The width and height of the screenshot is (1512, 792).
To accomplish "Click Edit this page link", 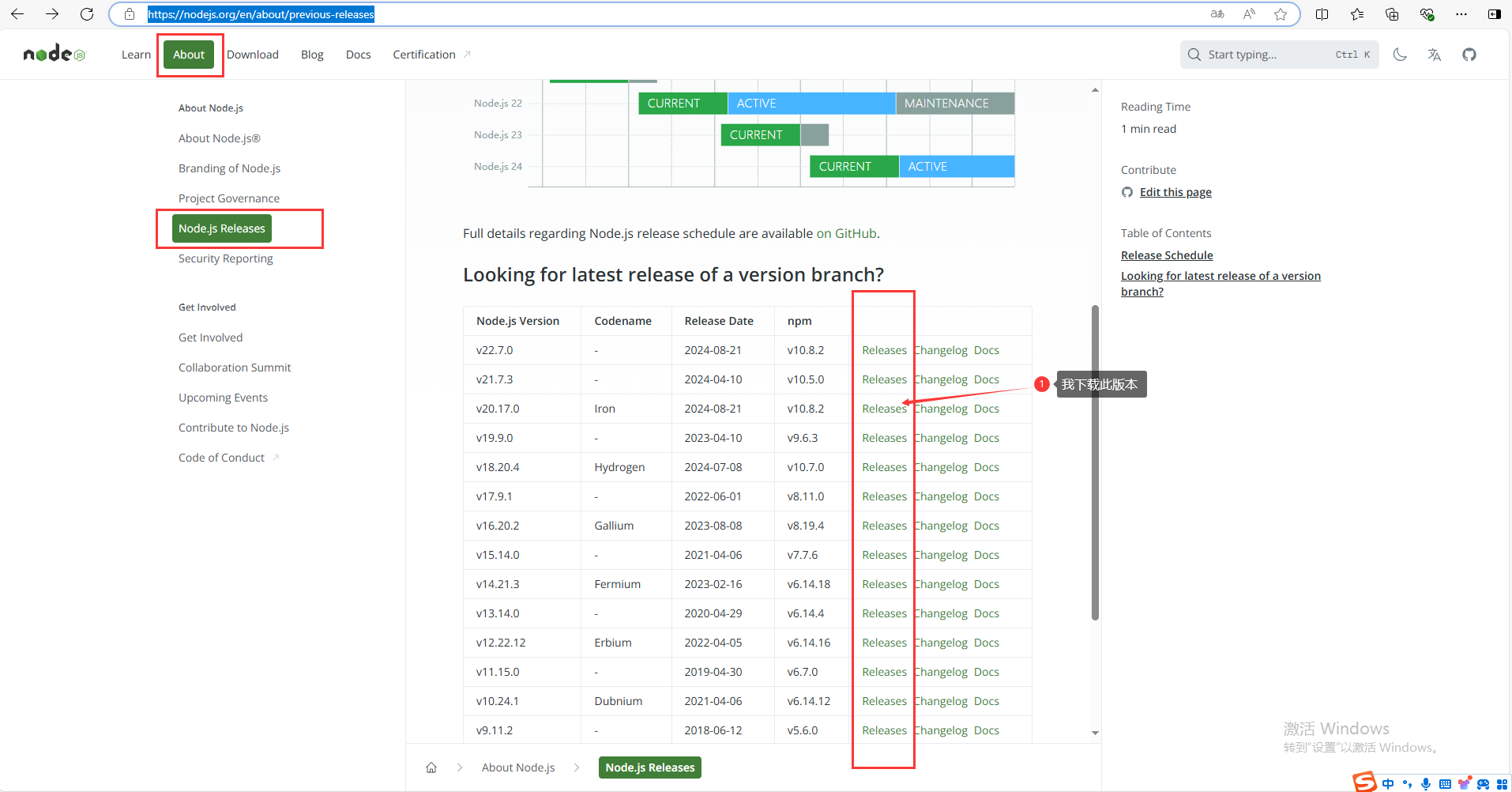I will [1175, 192].
